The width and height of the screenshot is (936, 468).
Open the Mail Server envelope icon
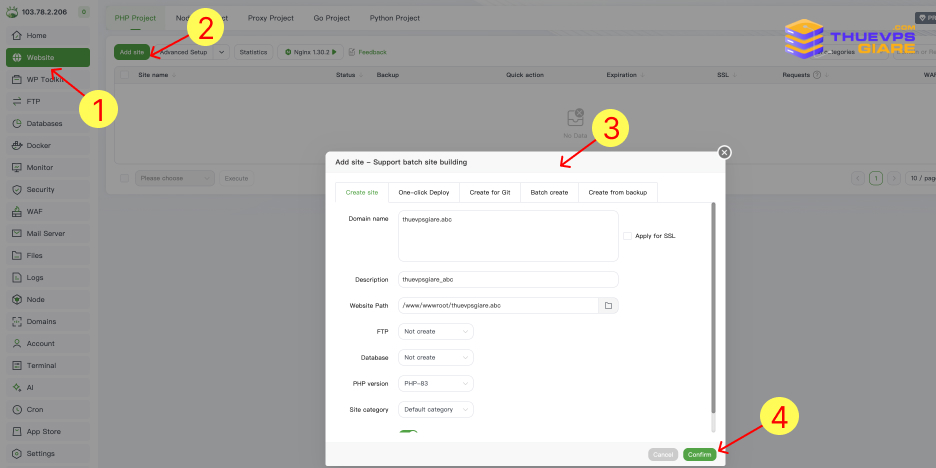tap(17, 233)
